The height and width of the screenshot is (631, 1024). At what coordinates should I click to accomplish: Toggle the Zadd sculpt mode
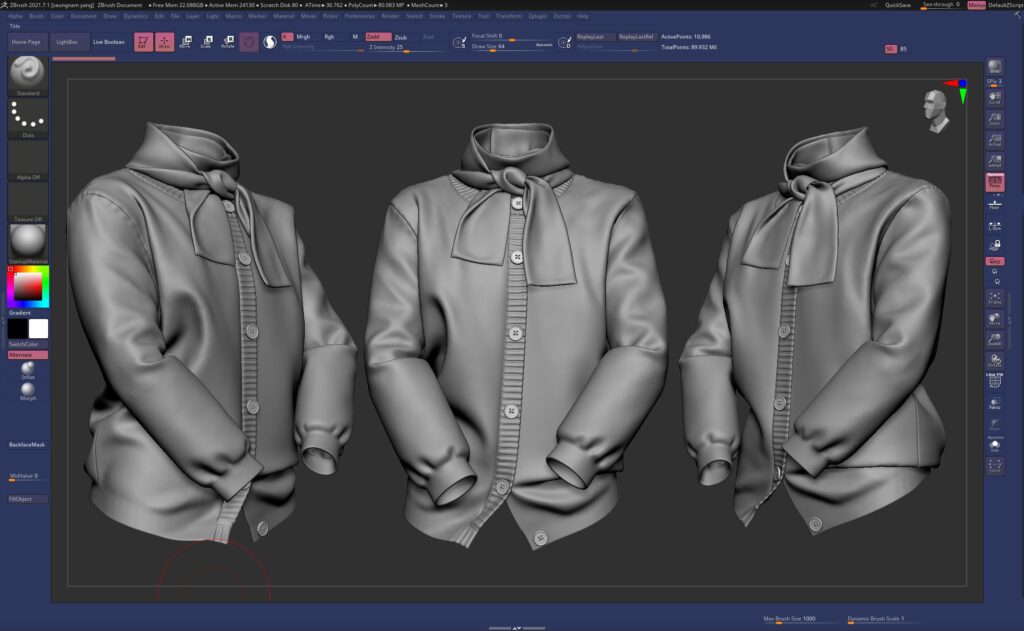(378, 36)
